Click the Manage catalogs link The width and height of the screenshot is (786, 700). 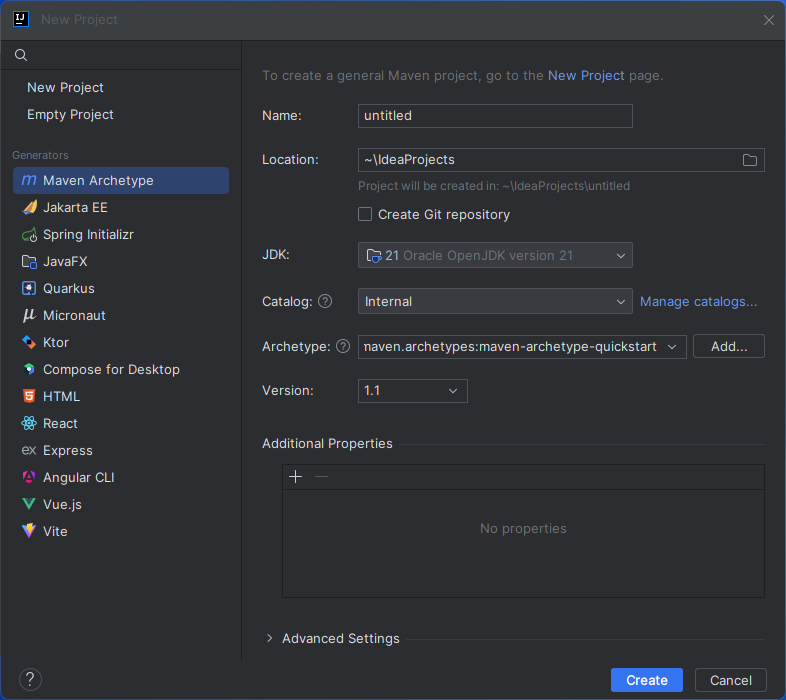pyautogui.click(x=698, y=301)
